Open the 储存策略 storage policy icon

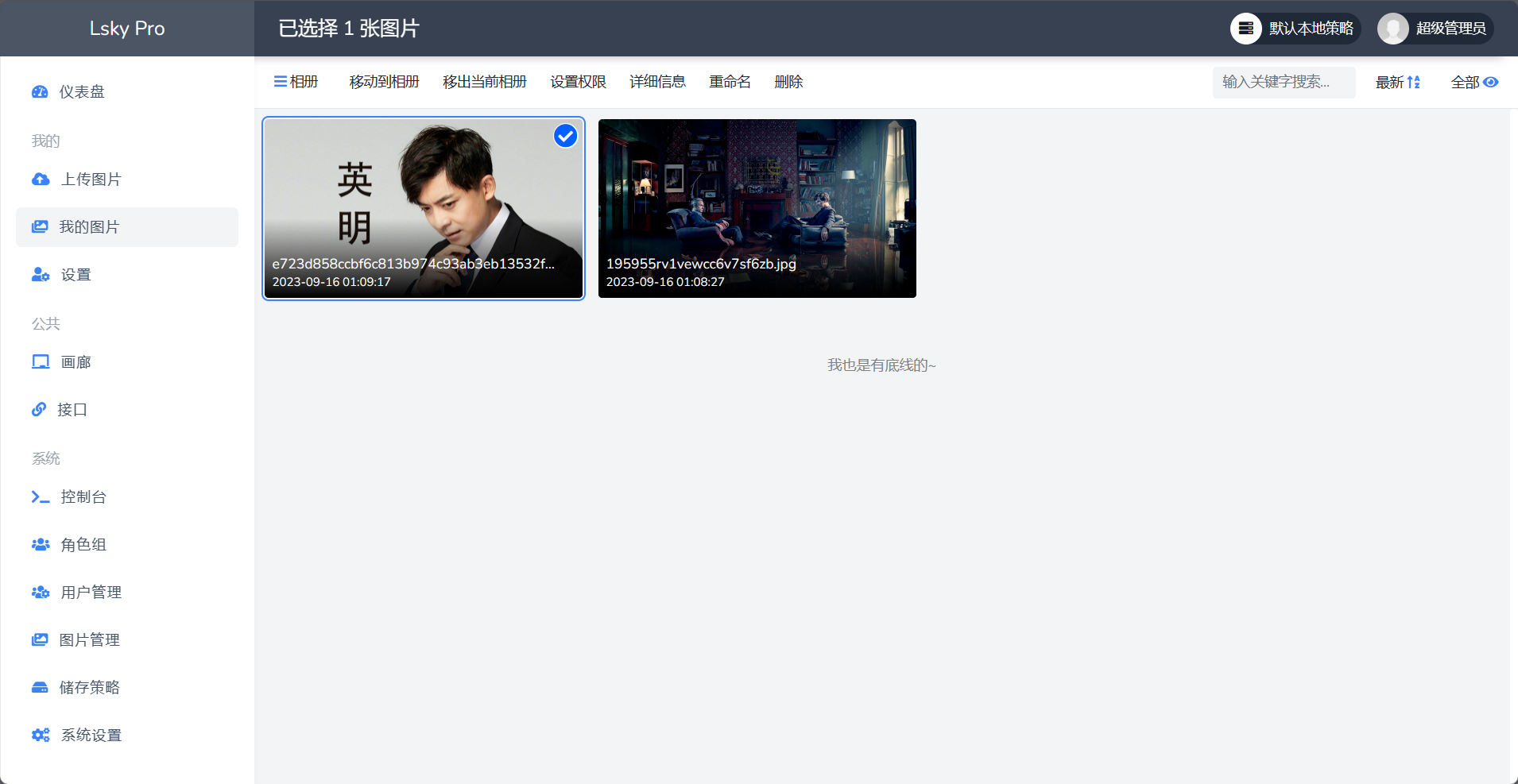click(40, 687)
